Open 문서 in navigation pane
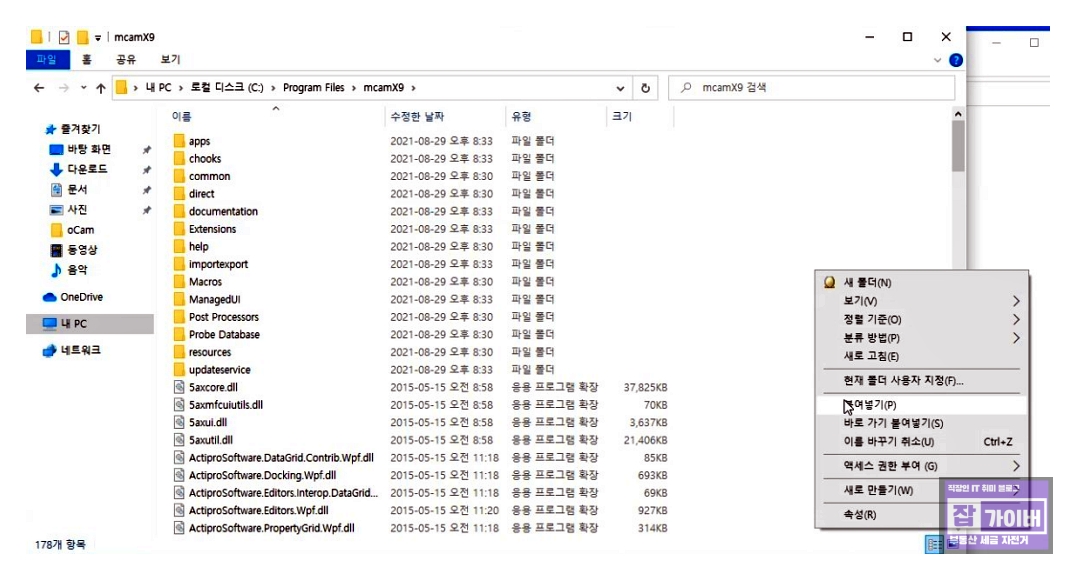The height and width of the screenshot is (580, 1076). (77, 189)
